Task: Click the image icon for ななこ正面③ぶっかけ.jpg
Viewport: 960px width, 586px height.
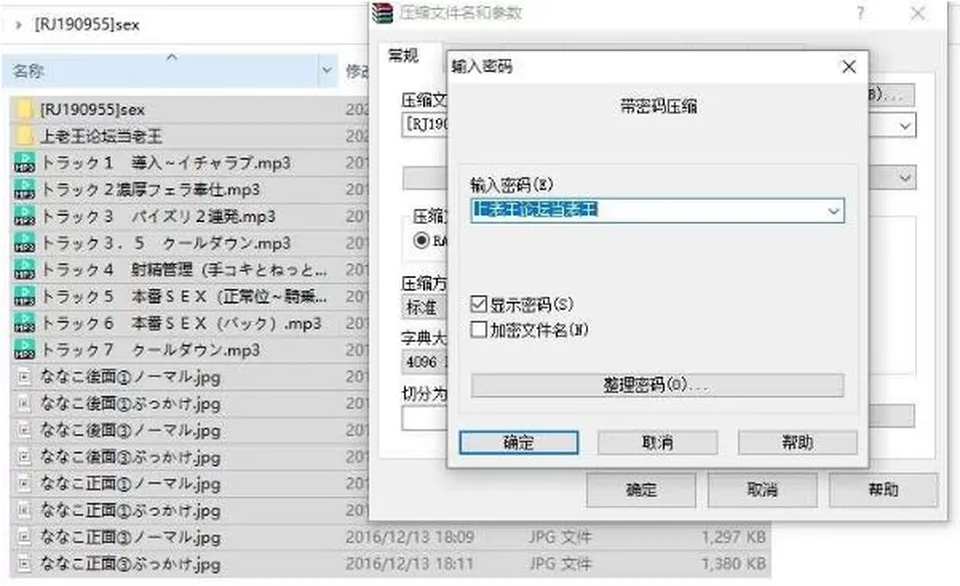Action: pyautogui.click(x=24, y=564)
